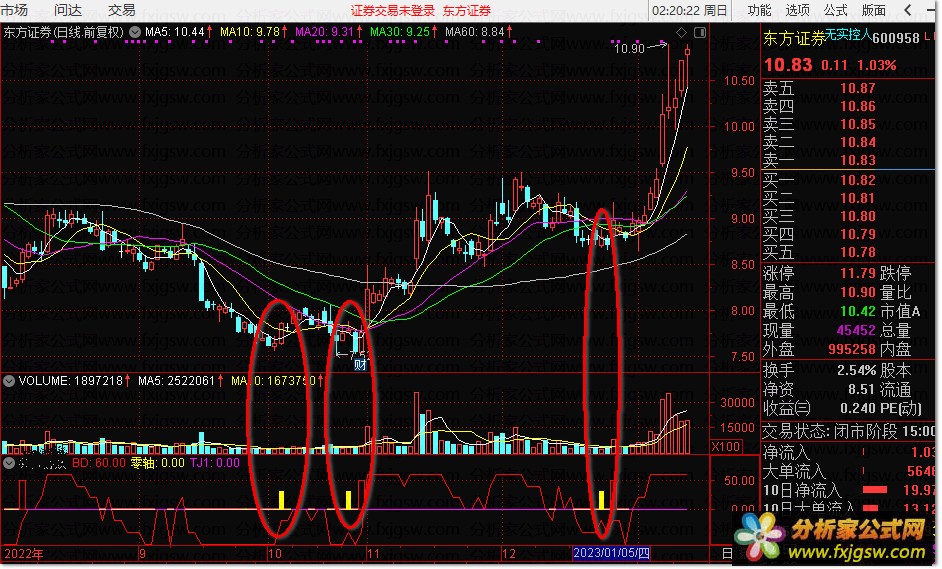The image size is (942, 569).
Task: Click month 12 on the time axis
Action: point(509,553)
